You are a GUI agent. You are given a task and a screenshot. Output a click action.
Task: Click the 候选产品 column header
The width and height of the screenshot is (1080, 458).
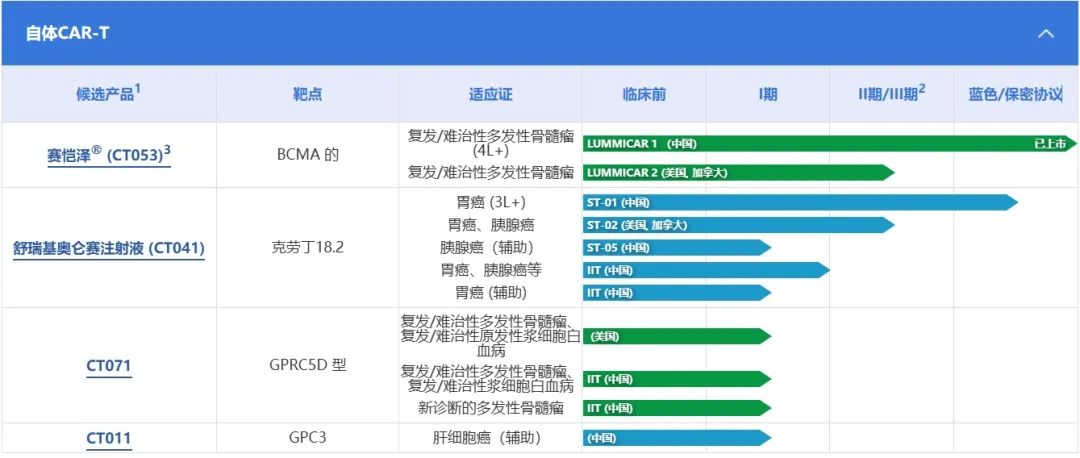[x=109, y=94]
